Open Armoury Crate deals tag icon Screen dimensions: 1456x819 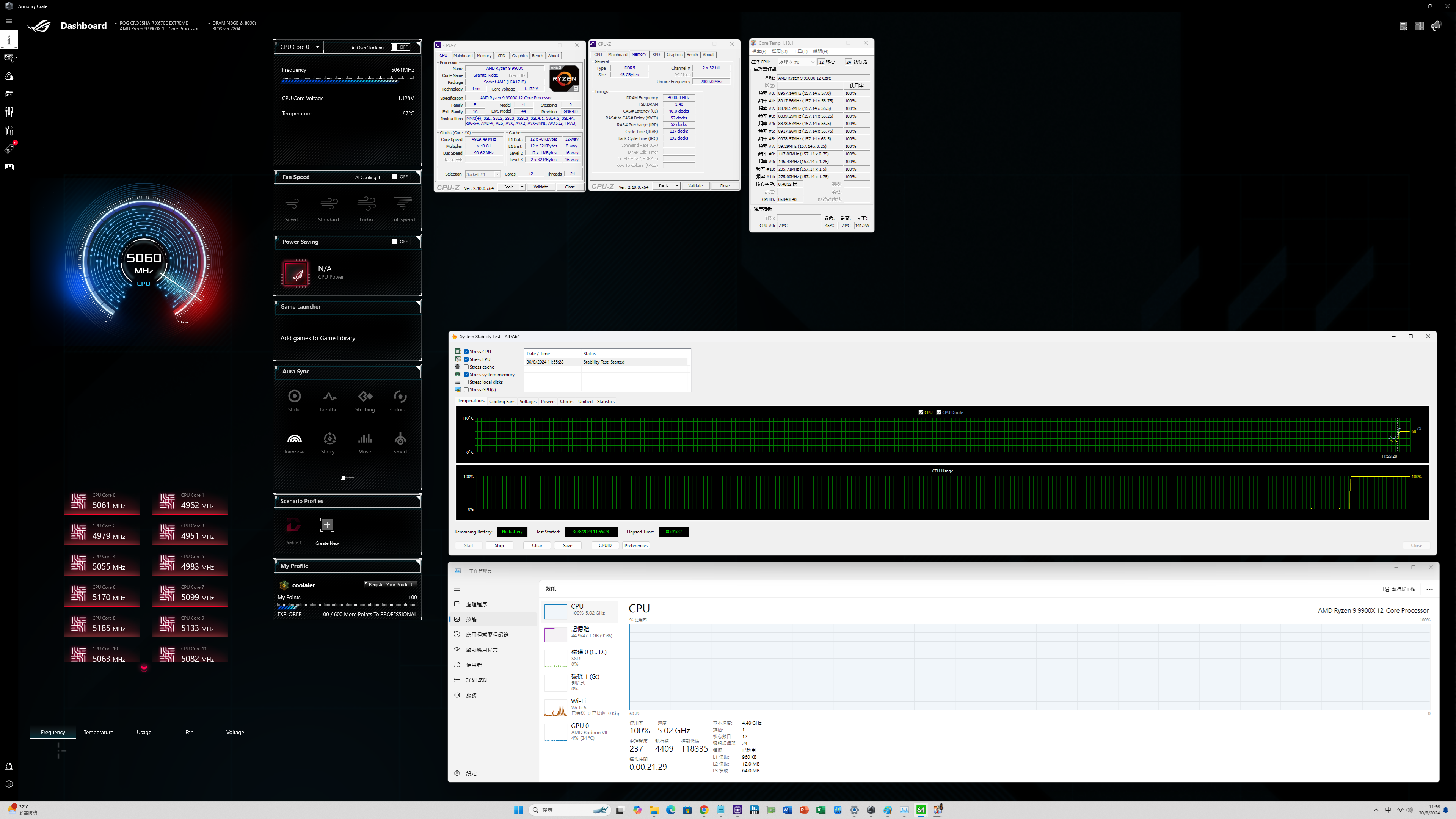click(x=9, y=149)
